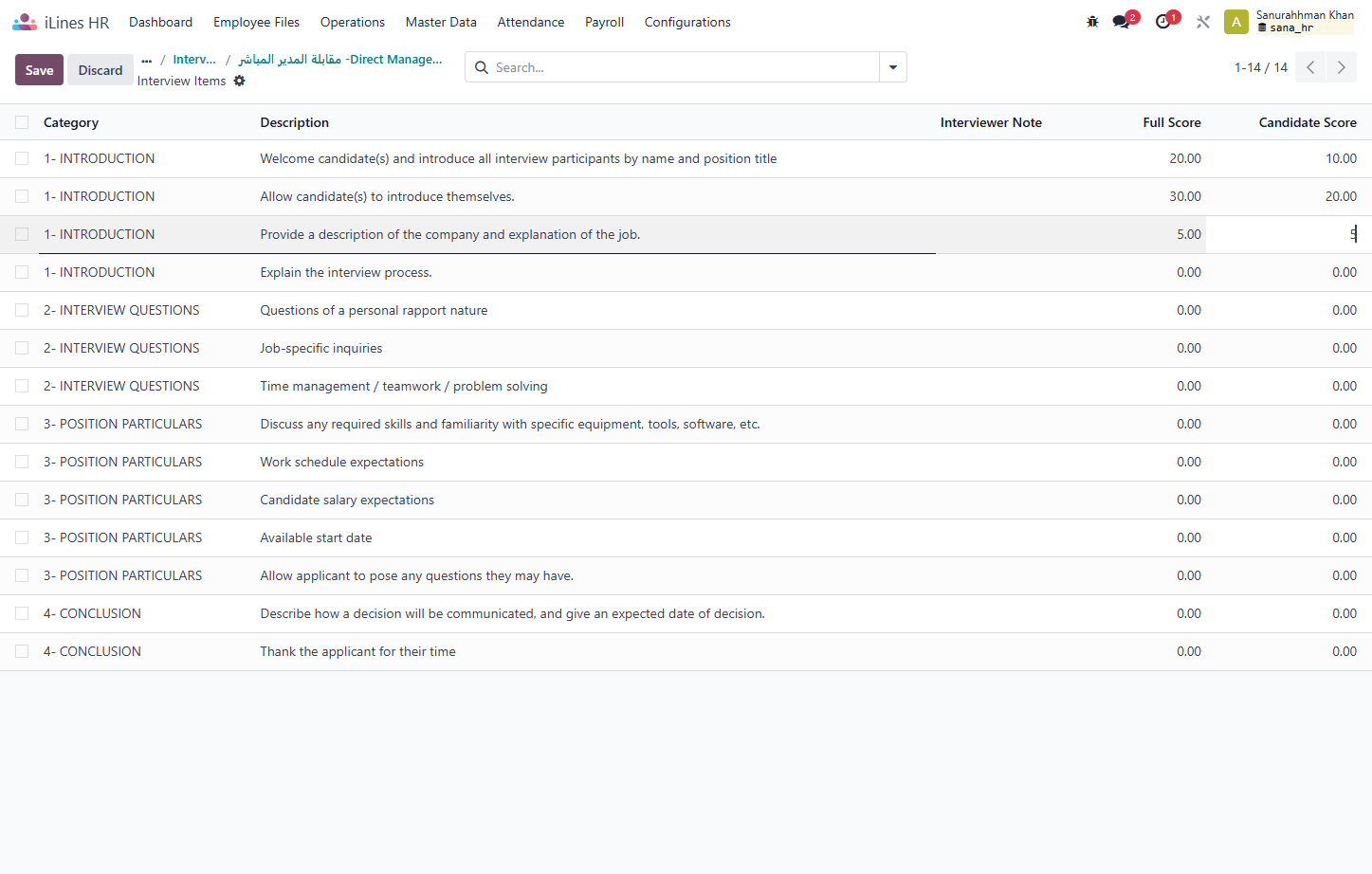Open the Operations menu

(x=353, y=22)
